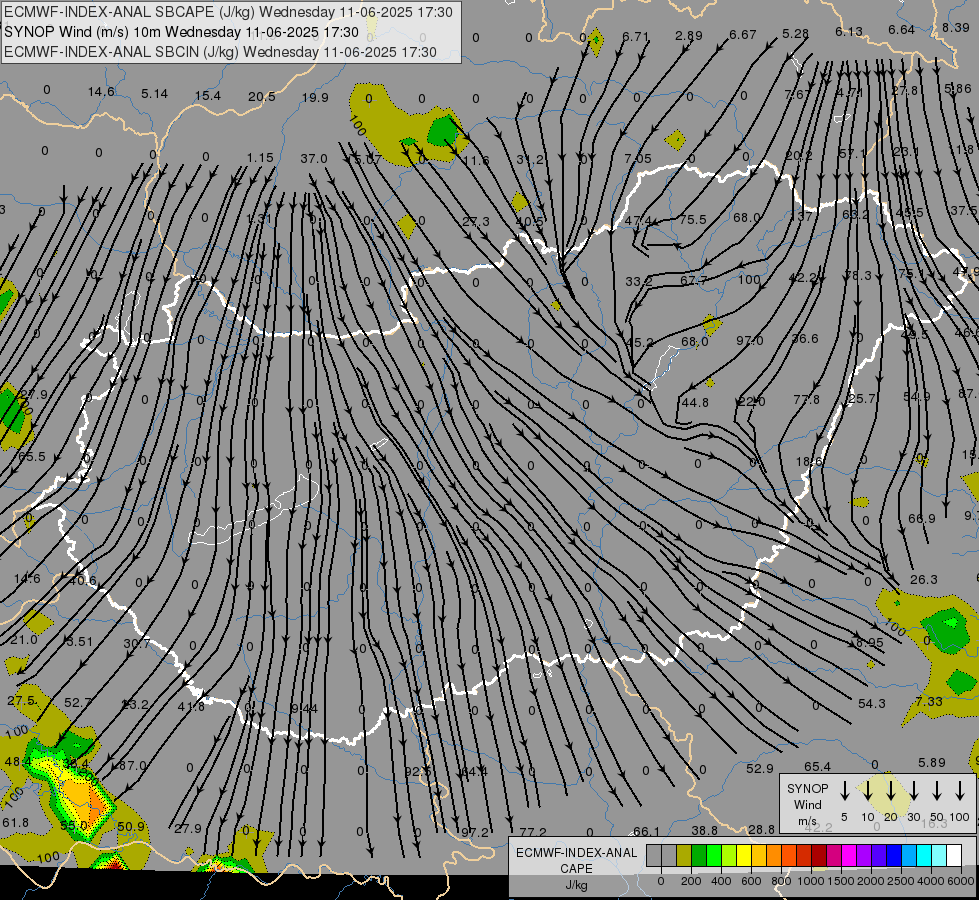Click the SBCIN title line in header
979x900 pixels.
click(220, 52)
